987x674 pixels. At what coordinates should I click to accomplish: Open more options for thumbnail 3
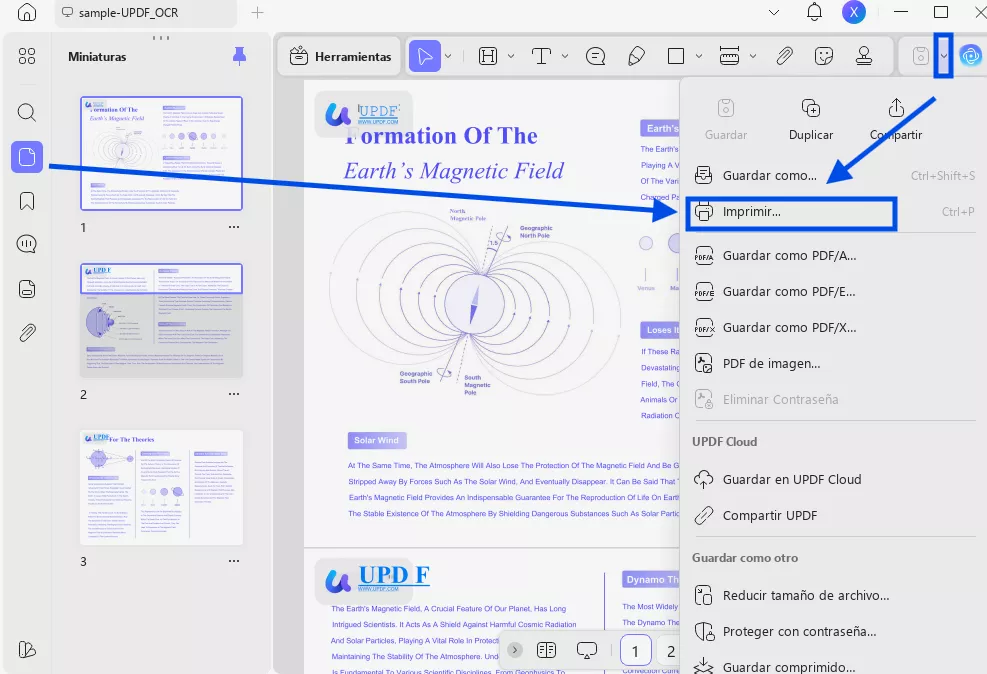point(234,561)
